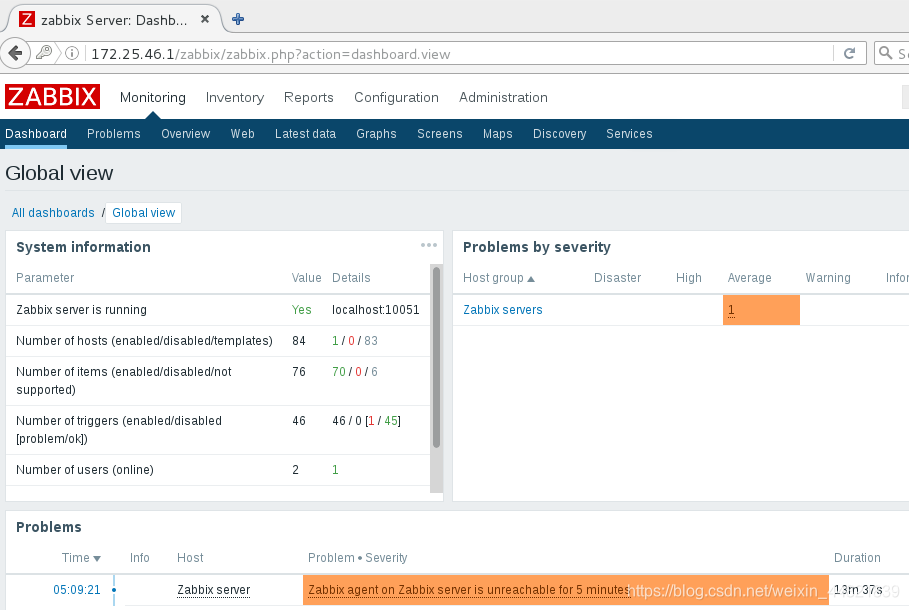Go to the Overview submenu tab
Image resolution: width=909 pixels, height=610 pixels.
tap(186, 133)
